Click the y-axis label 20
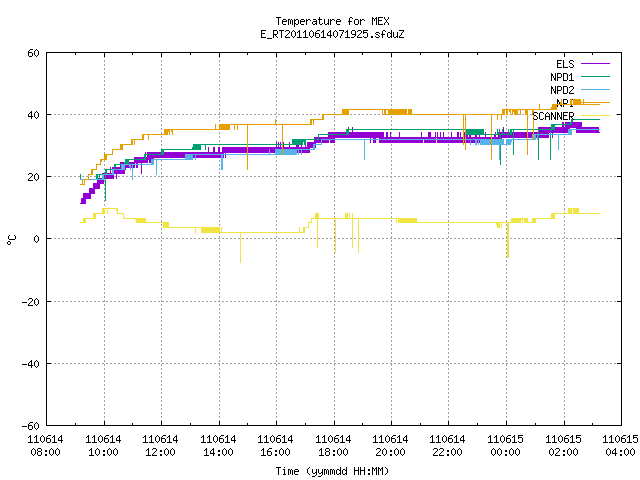The width and height of the screenshot is (640, 480). (33, 177)
